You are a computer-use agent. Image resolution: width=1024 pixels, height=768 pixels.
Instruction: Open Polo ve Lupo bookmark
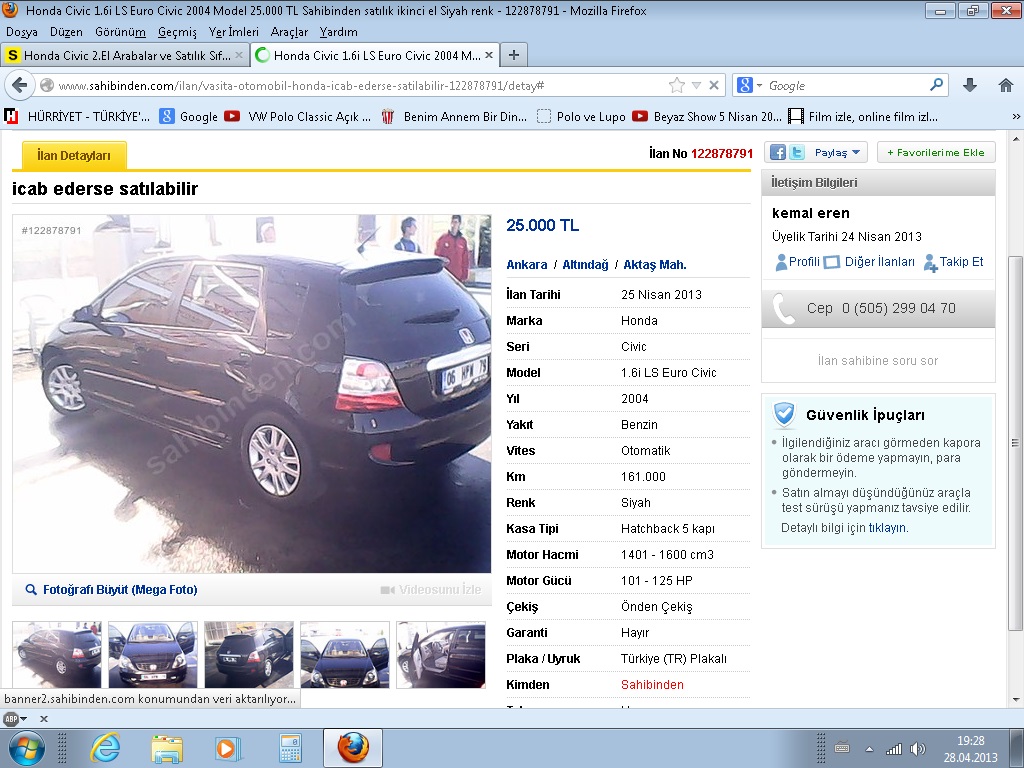(581, 117)
